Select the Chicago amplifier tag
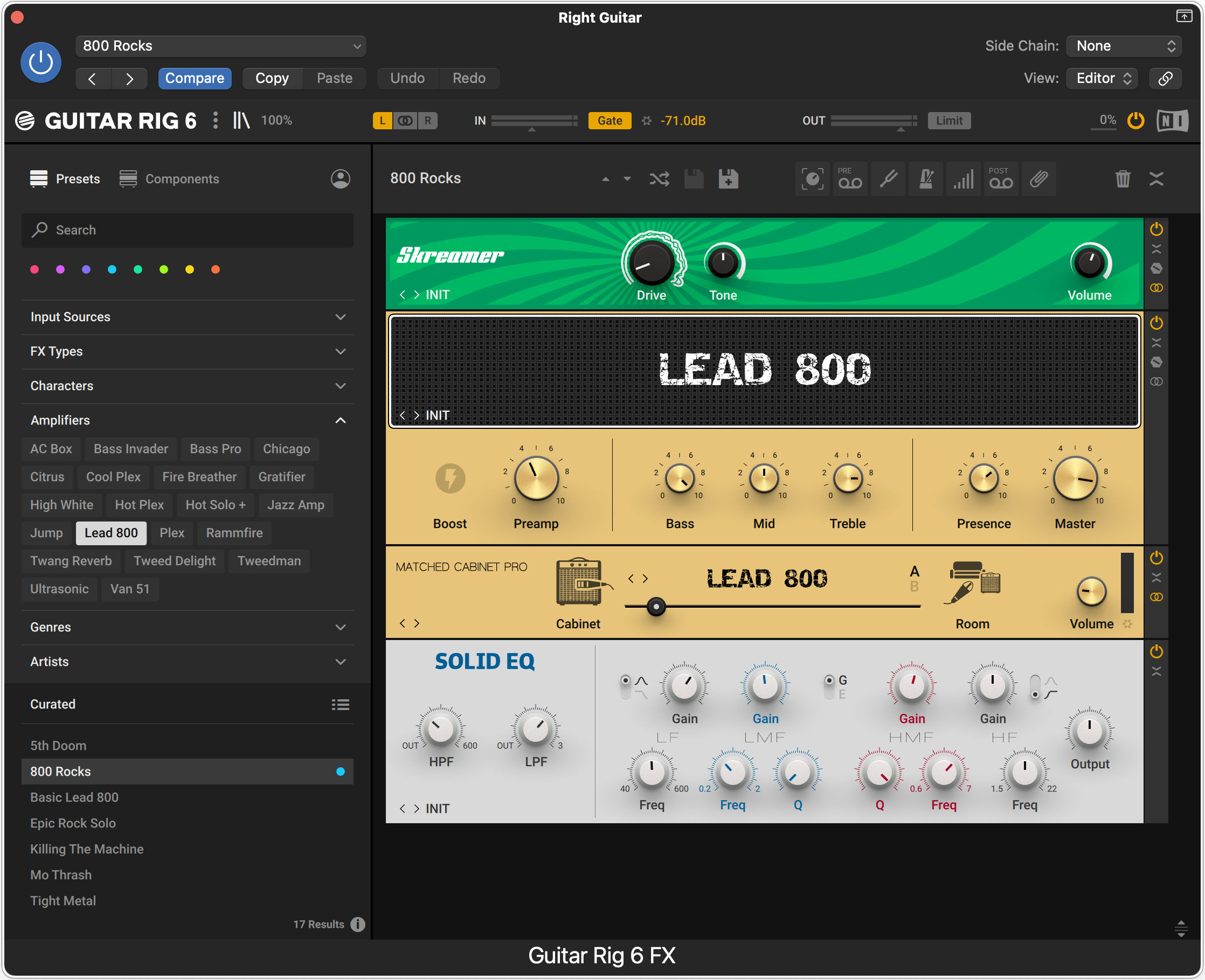Viewport: 1205px width, 980px height. tap(286, 449)
